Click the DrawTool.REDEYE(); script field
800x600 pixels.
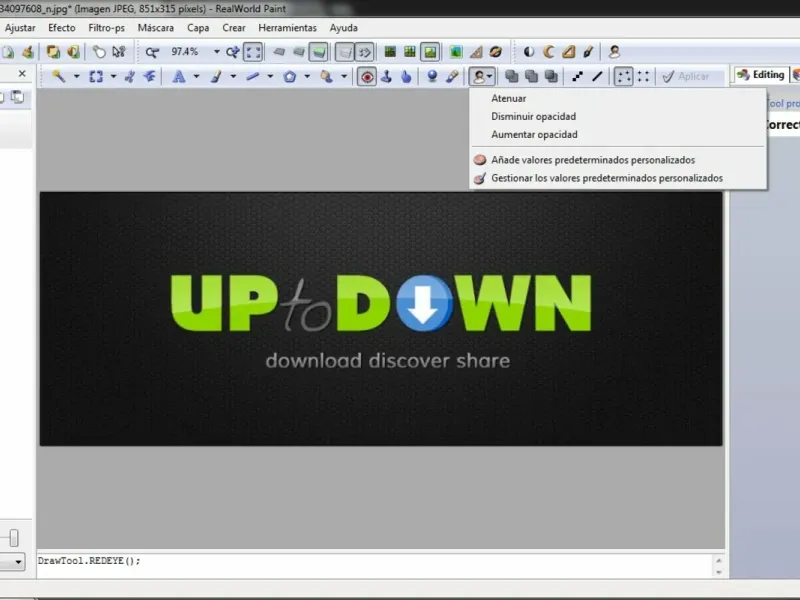pyautogui.click(x=375, y=564)
